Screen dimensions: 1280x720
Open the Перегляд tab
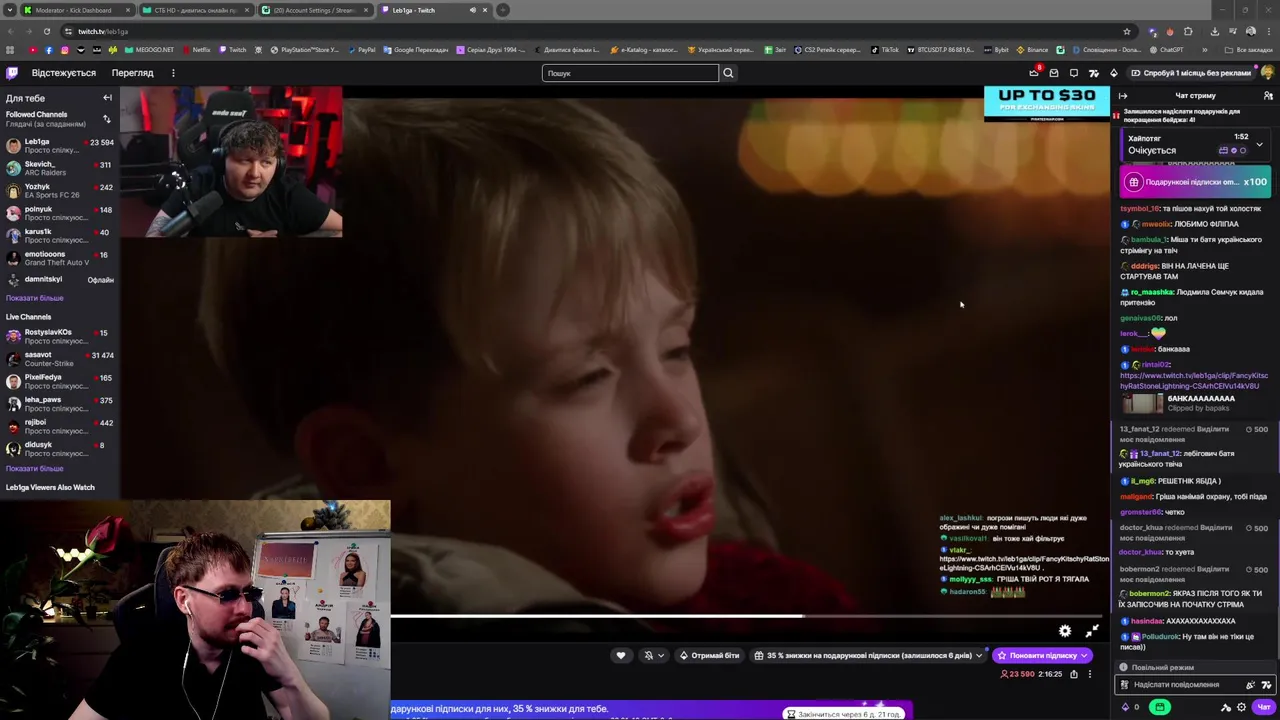132,73
